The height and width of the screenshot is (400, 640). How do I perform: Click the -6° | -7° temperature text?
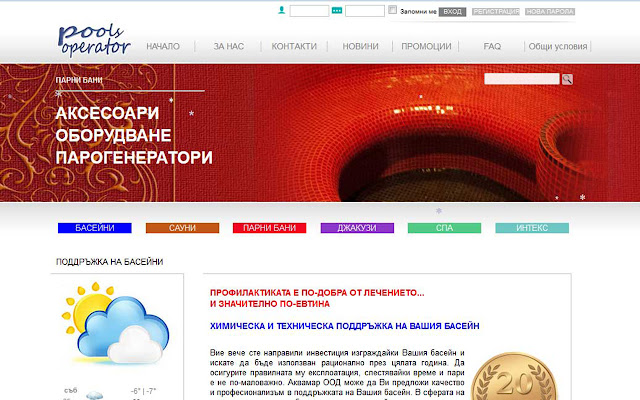143,391
